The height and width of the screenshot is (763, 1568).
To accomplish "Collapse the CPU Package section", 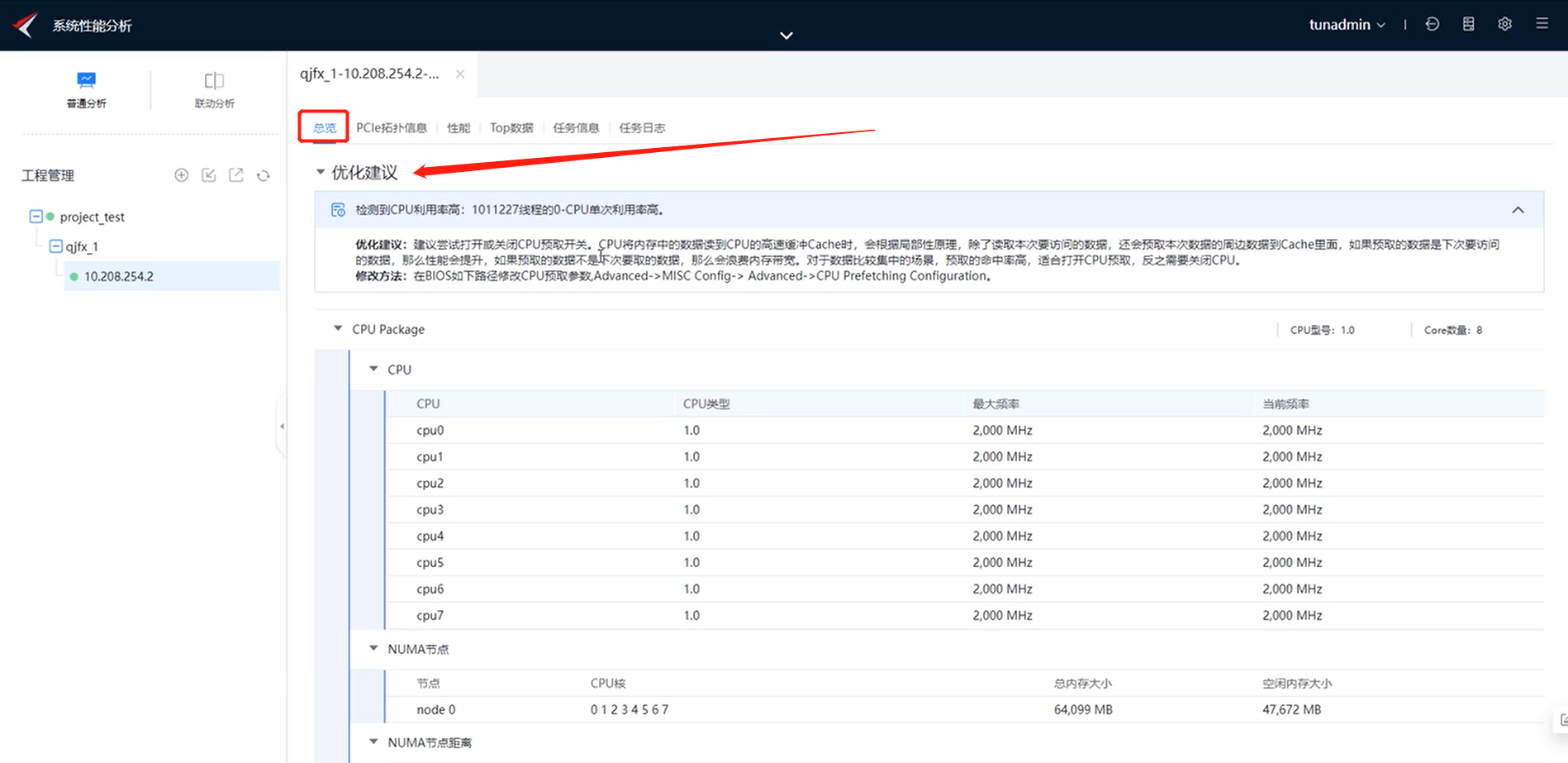I will coord(338,328).
